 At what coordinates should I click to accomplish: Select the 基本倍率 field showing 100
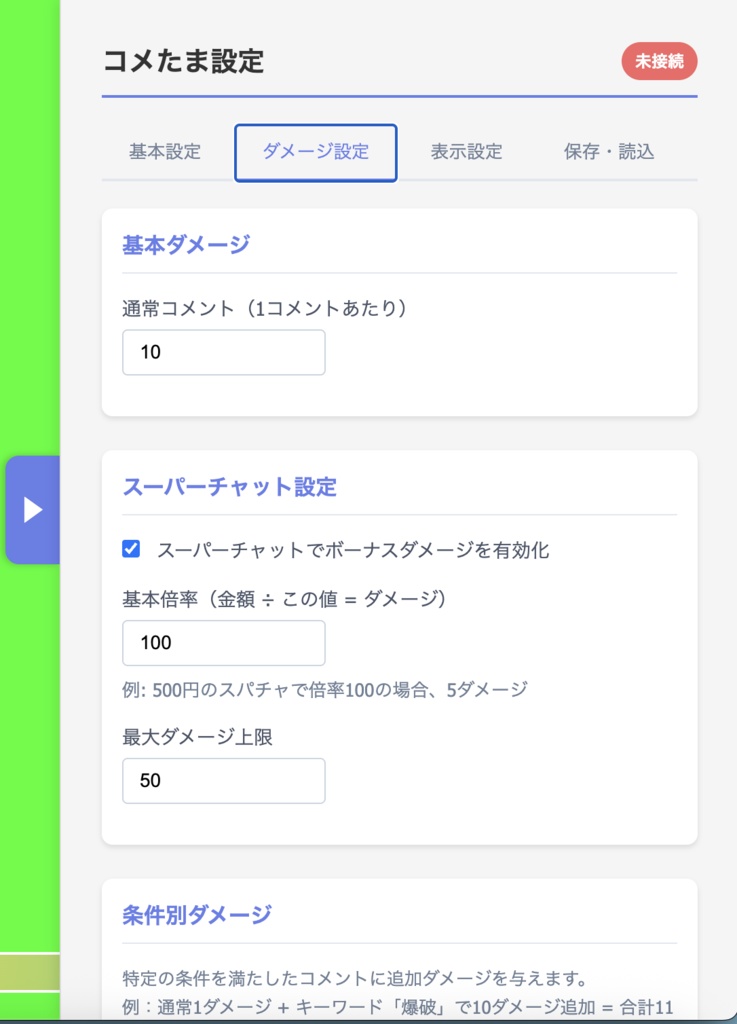coord(223,643)
